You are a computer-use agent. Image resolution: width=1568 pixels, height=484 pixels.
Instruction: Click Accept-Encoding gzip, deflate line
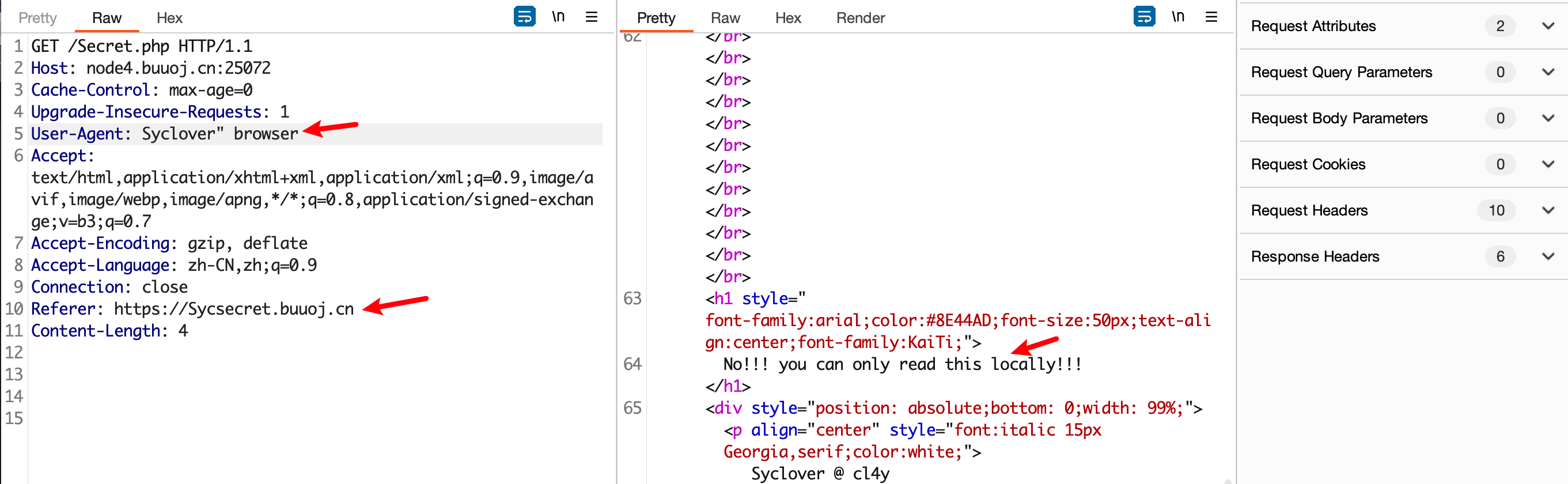click(x=169, y=244)
